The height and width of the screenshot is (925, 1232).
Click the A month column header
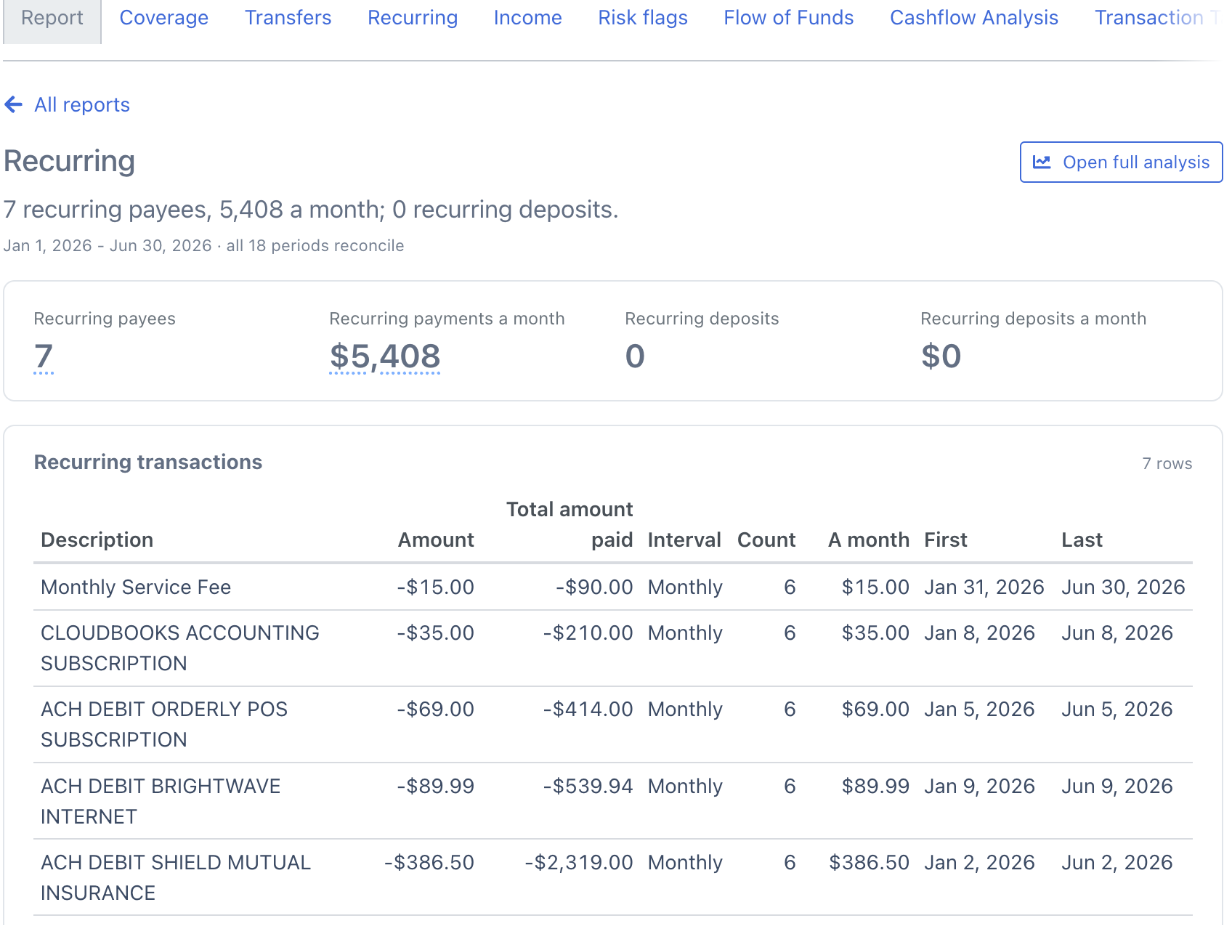coord(869,540)
